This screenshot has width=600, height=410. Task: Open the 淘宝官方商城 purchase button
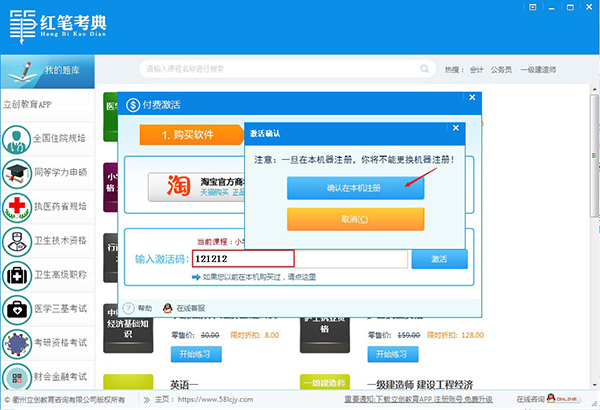pos(196,187)
